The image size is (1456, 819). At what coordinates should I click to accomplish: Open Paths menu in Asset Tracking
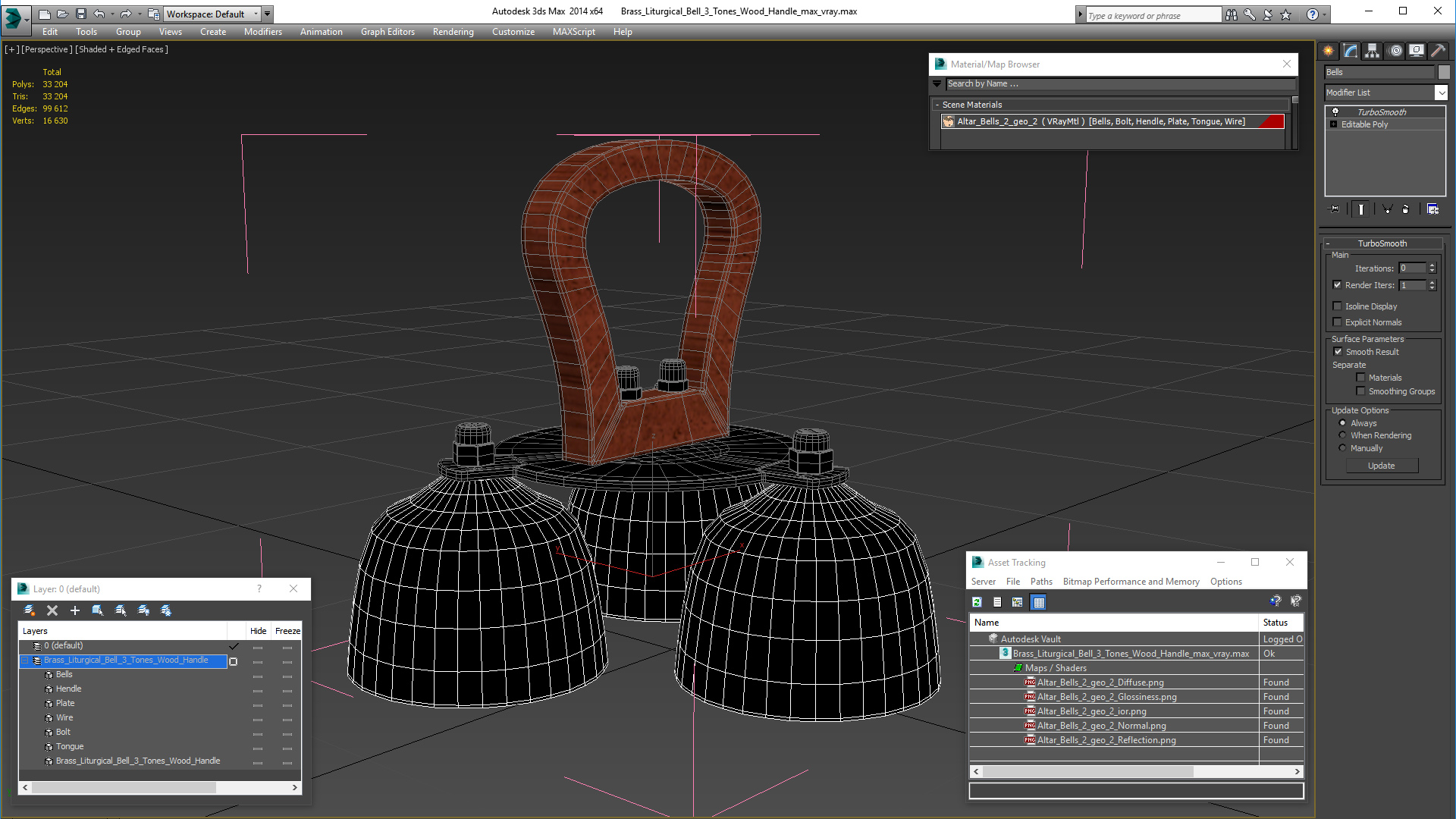1041,582
